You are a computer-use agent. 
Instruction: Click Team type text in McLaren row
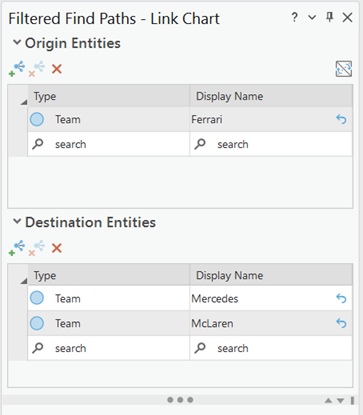pyautogui.click(x=68, y=323)
